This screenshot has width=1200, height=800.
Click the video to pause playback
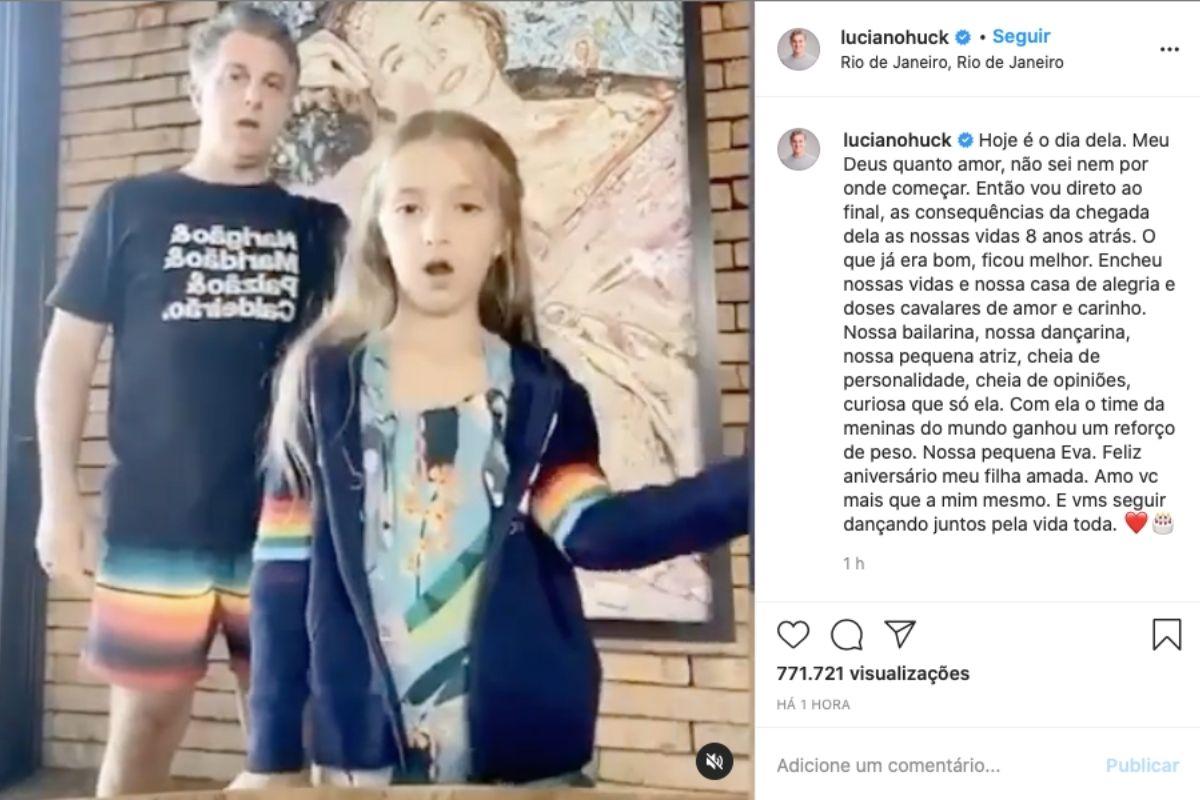(375, 400)
